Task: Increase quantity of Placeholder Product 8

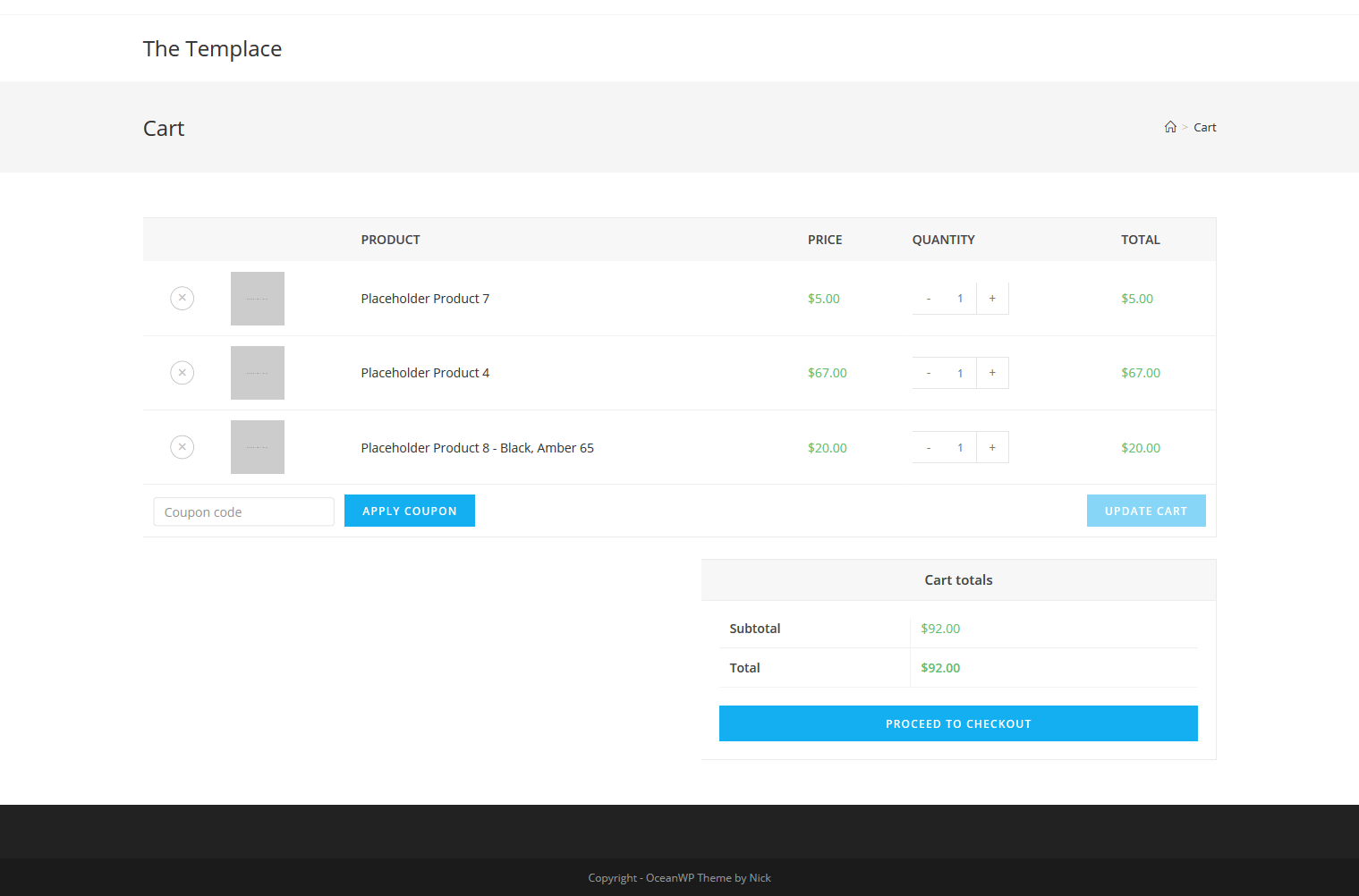Action: pyautogui.click(x=992, y=447)
